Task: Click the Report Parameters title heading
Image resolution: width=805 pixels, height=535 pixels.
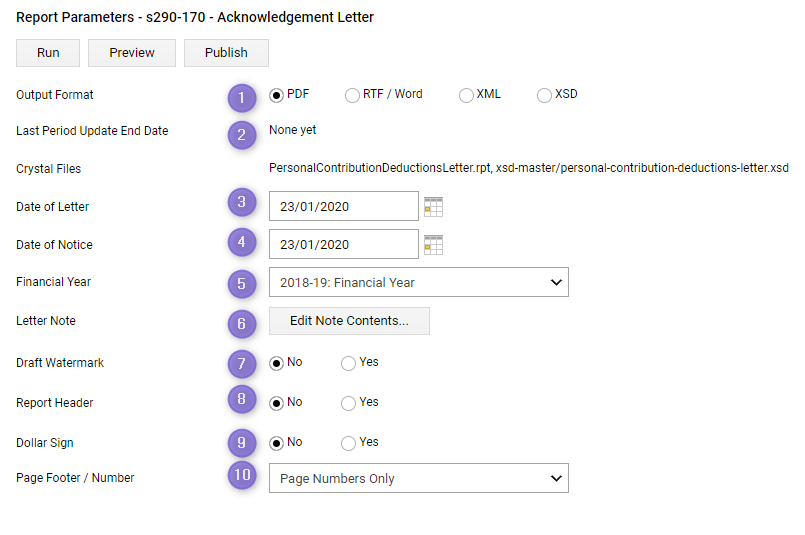Action: tap(195, 17)
